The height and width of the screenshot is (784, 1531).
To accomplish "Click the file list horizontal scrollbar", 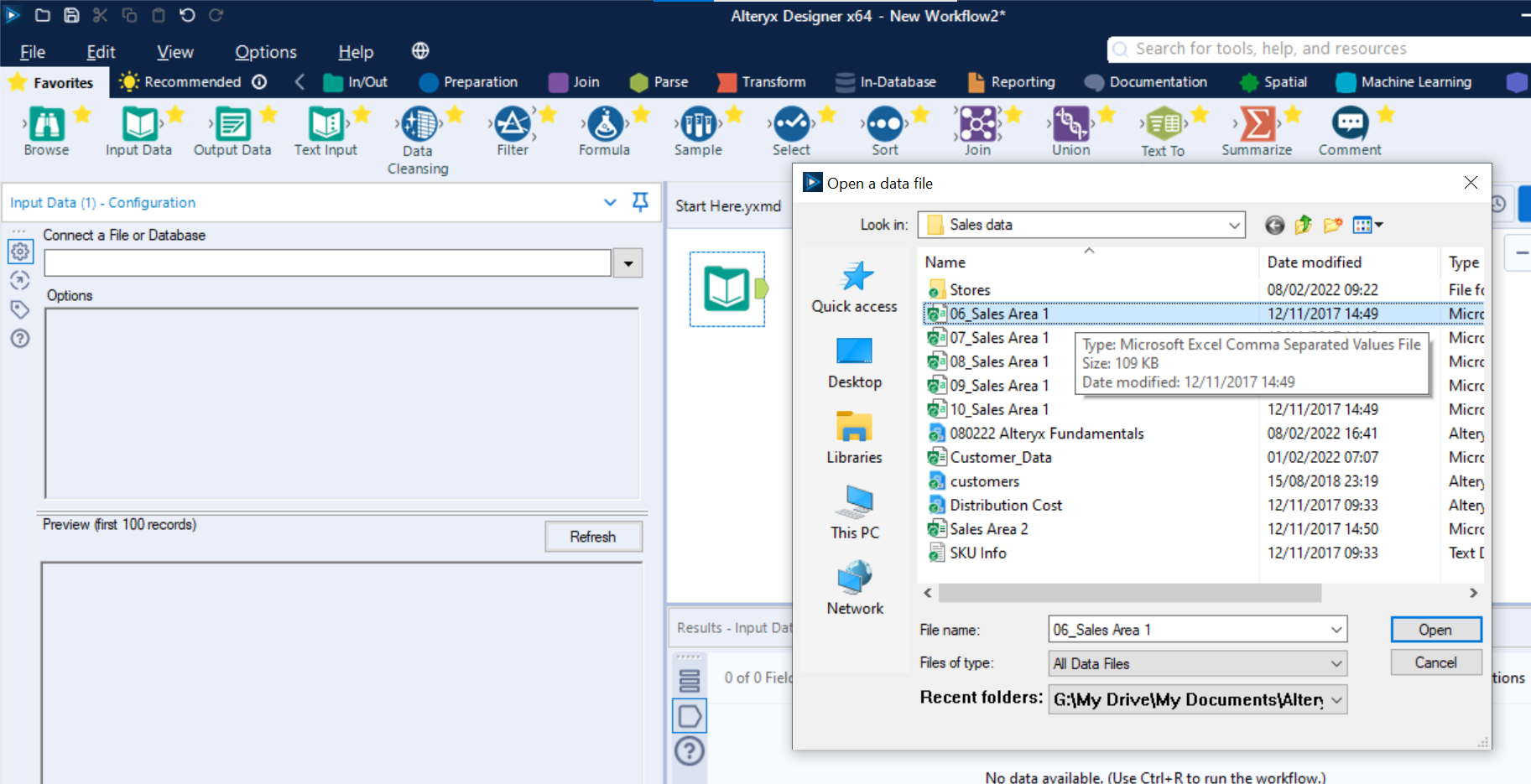I will click(x=1130, y=593).
